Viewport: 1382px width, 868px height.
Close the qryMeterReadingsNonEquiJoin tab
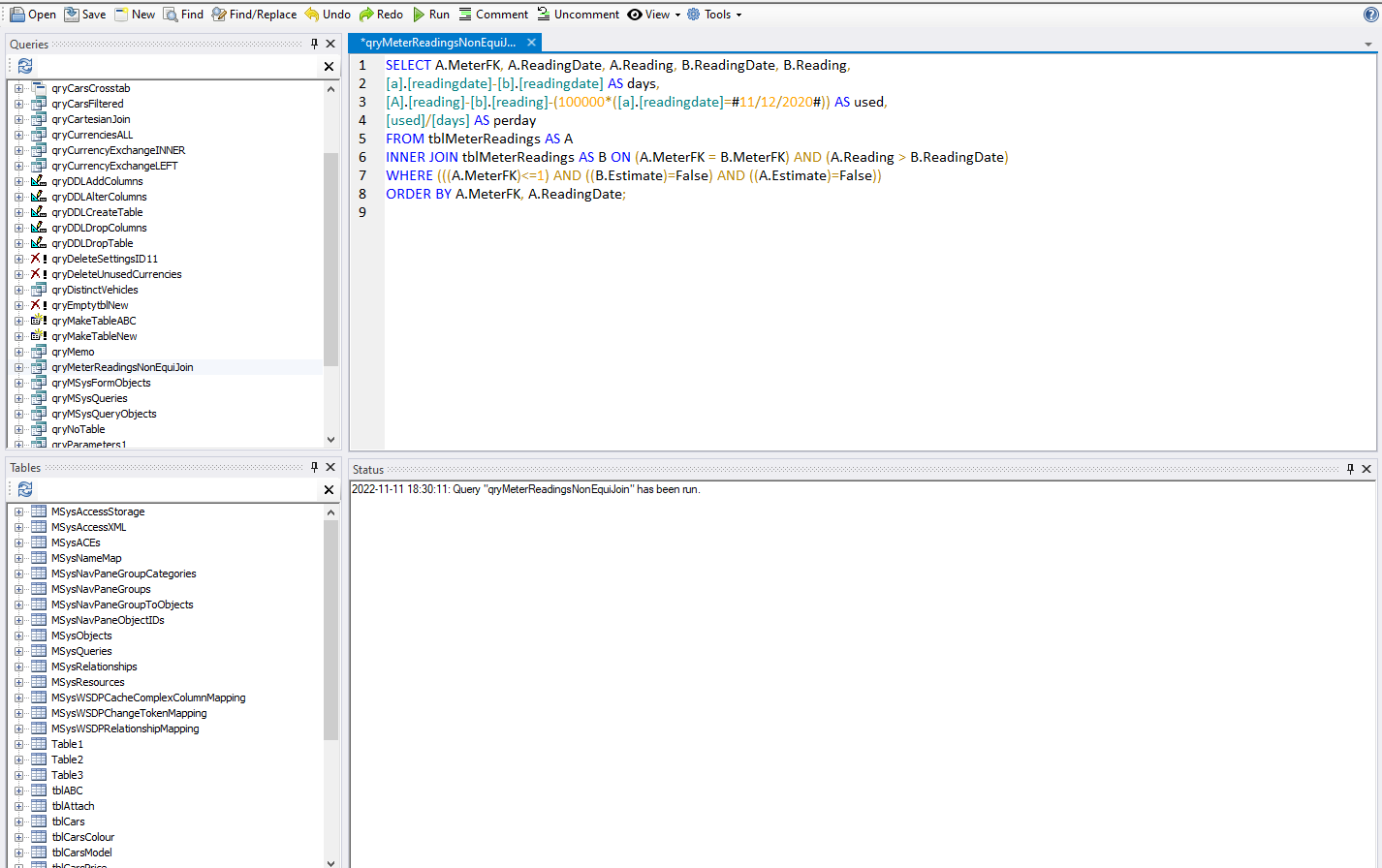531,43
